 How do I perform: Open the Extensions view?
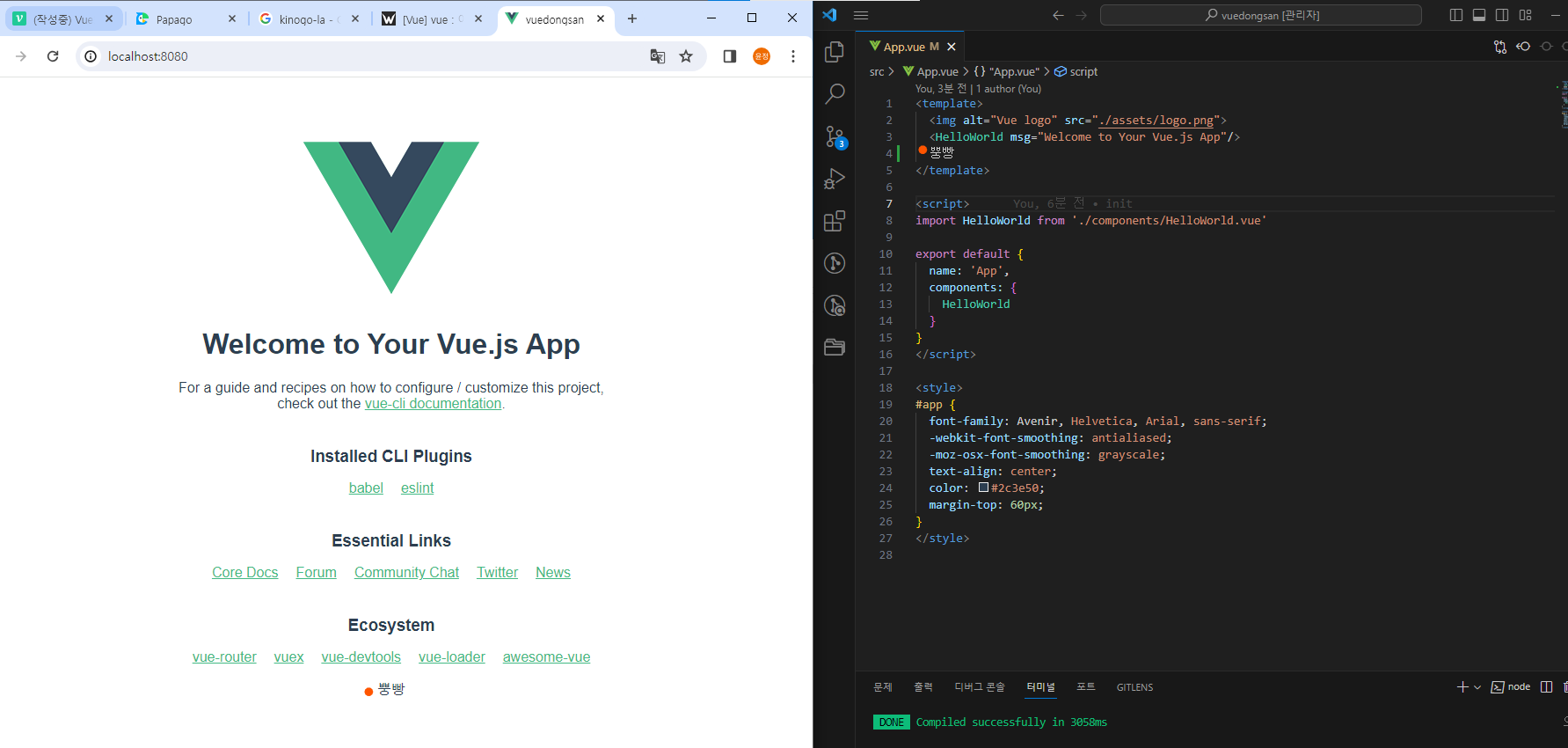pyautogui.click(x=835, y=221)
